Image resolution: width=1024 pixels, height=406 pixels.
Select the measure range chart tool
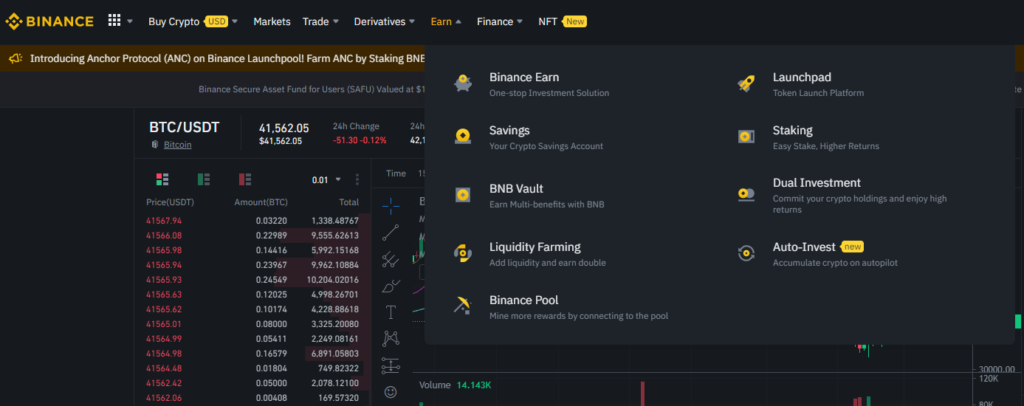tap(391, 366)
